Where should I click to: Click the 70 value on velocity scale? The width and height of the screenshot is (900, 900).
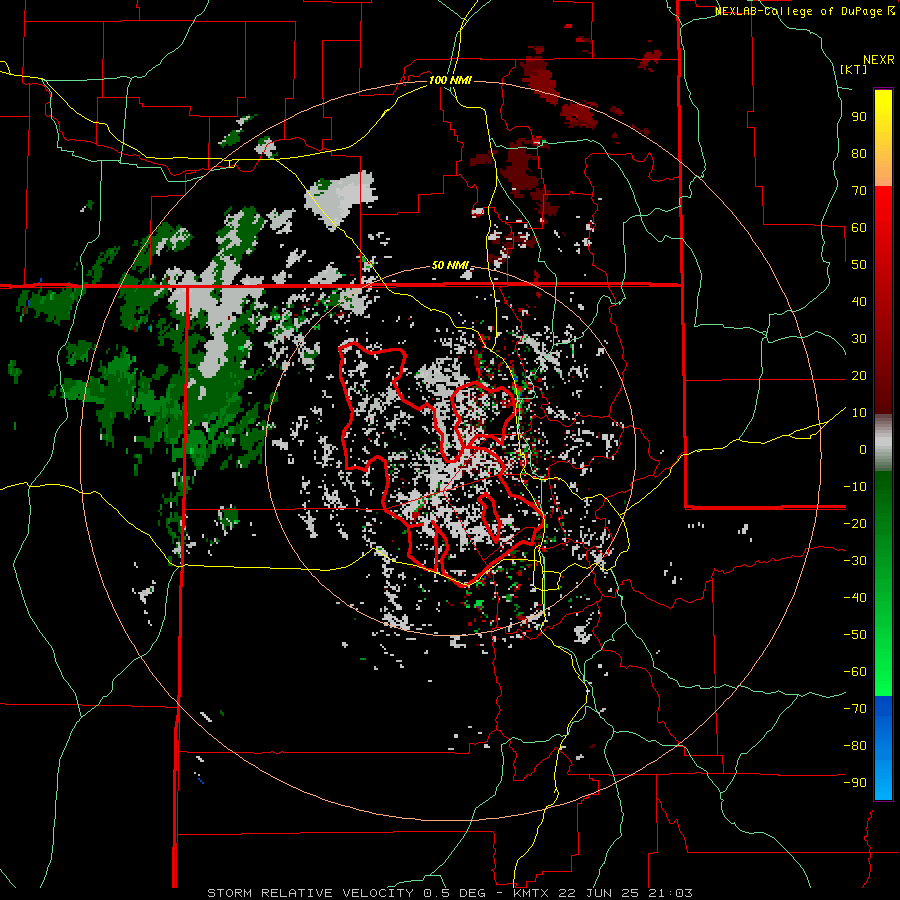859,191
